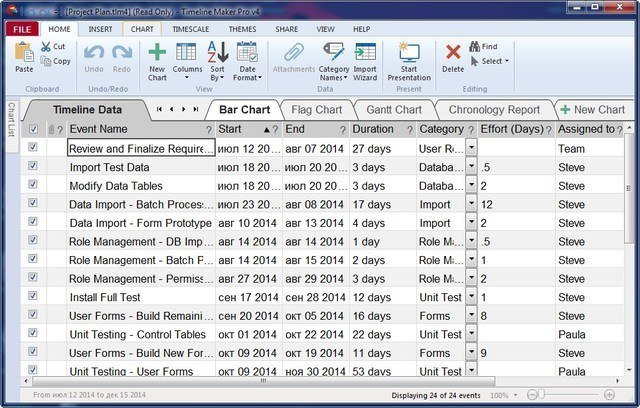Select the Review and Finalize Requirements cell

[140, 148]
